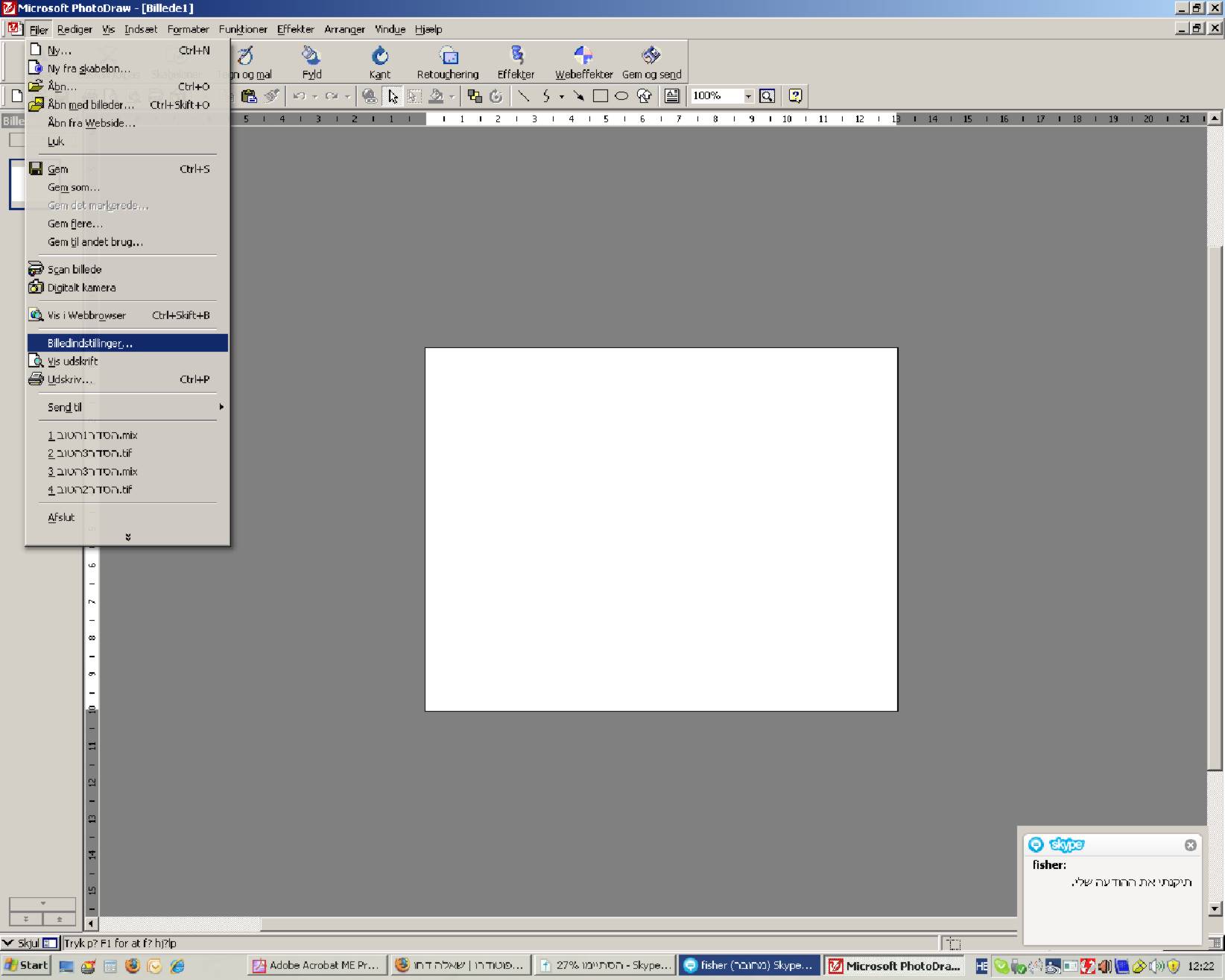Select Åbn fra Webside... entry
Image resolution: width=1225 pixels, height=980 pixels.
click(127, 123)
